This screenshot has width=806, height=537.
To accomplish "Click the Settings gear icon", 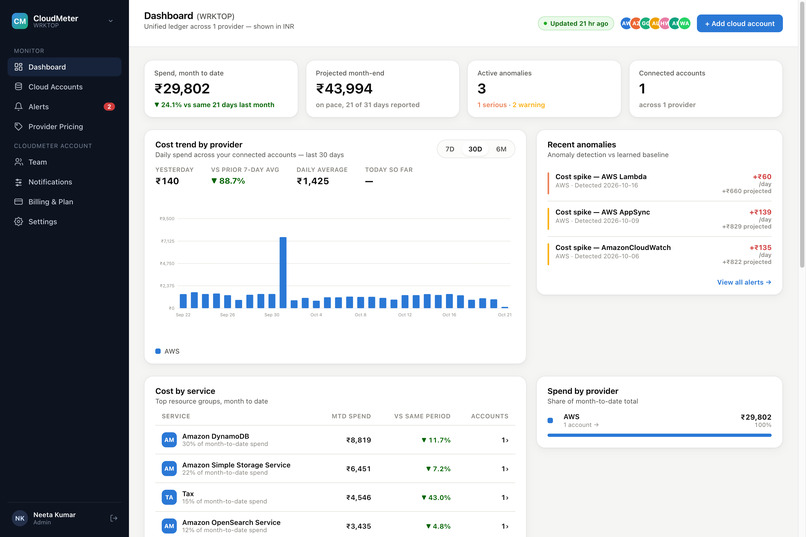I will coord(19,221).
